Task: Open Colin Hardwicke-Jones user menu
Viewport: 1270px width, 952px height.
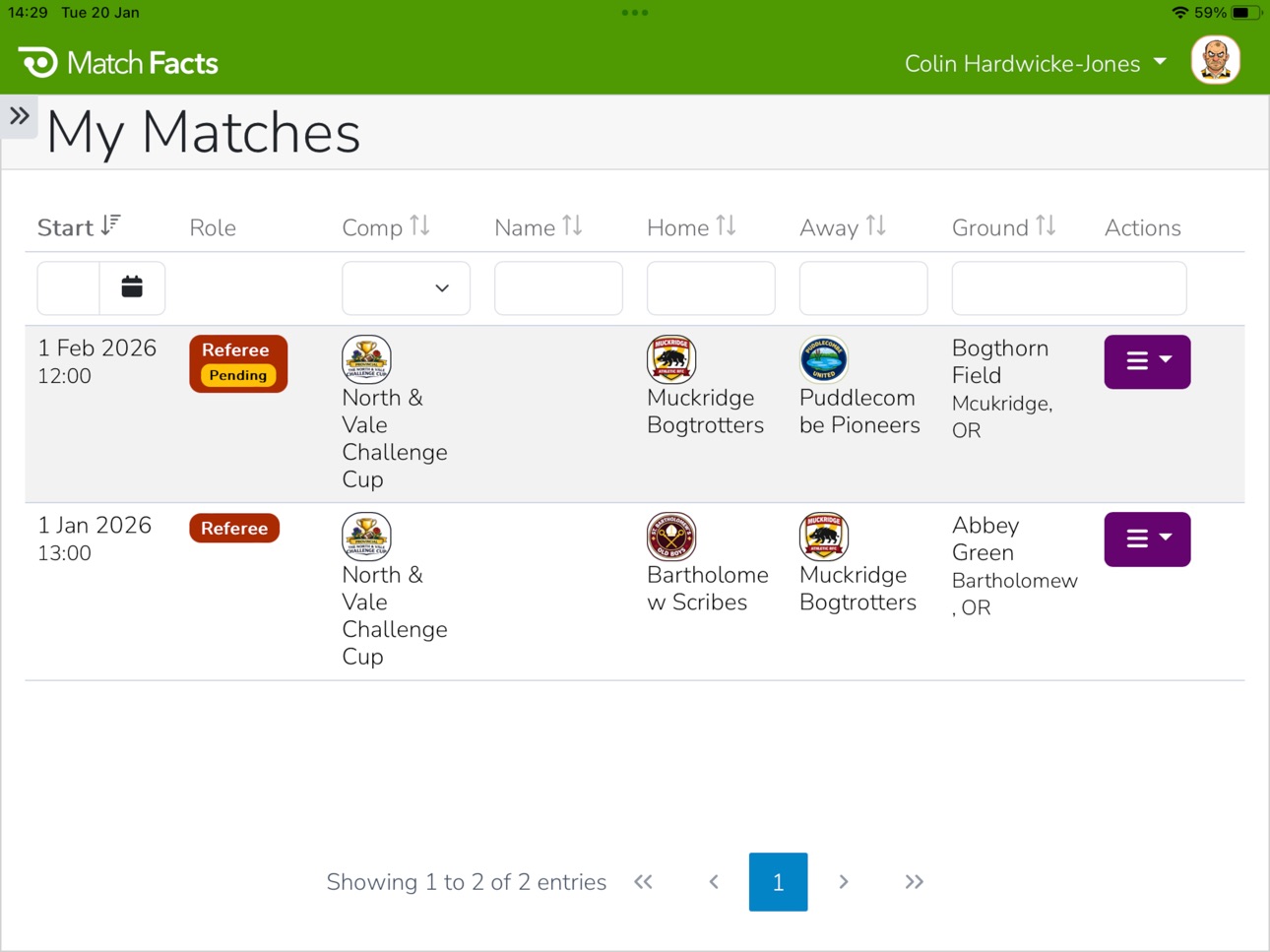Action: [x=1036, y=63]
